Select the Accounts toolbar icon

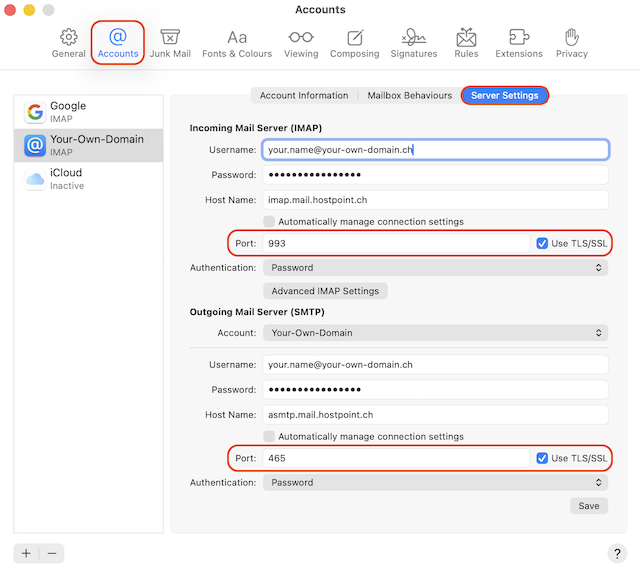pos(118,43)
